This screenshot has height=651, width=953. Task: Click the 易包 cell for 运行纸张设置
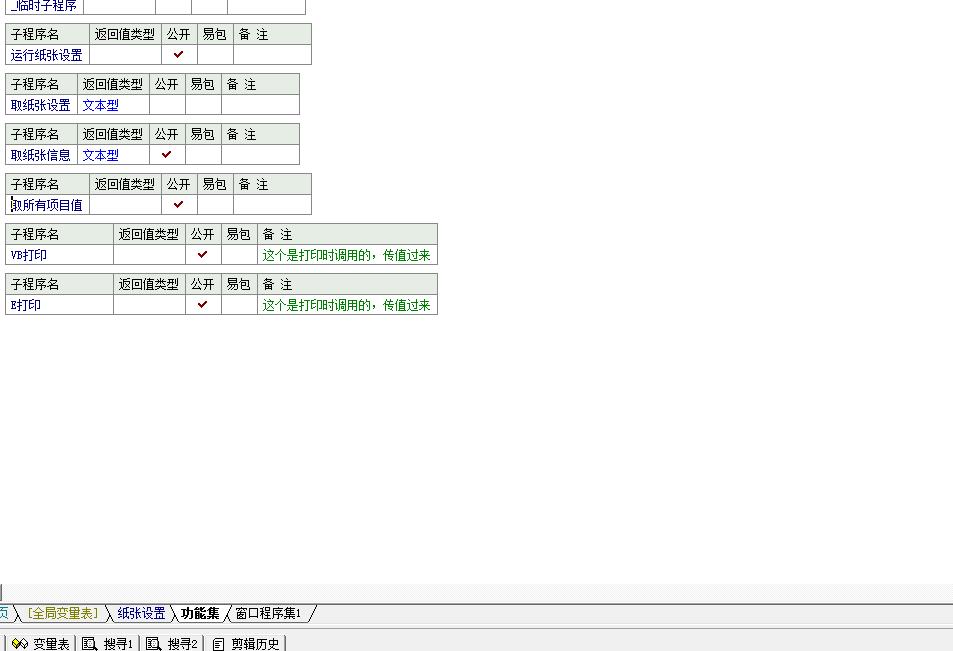[x=215, y=55]
